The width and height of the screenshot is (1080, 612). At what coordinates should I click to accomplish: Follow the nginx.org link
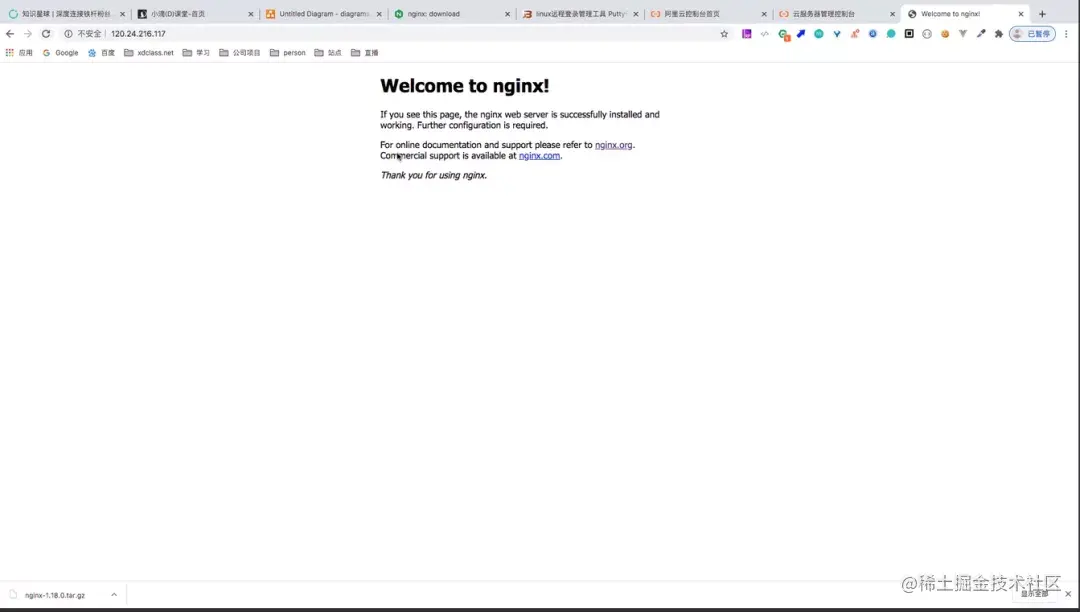tap(614, 145)
